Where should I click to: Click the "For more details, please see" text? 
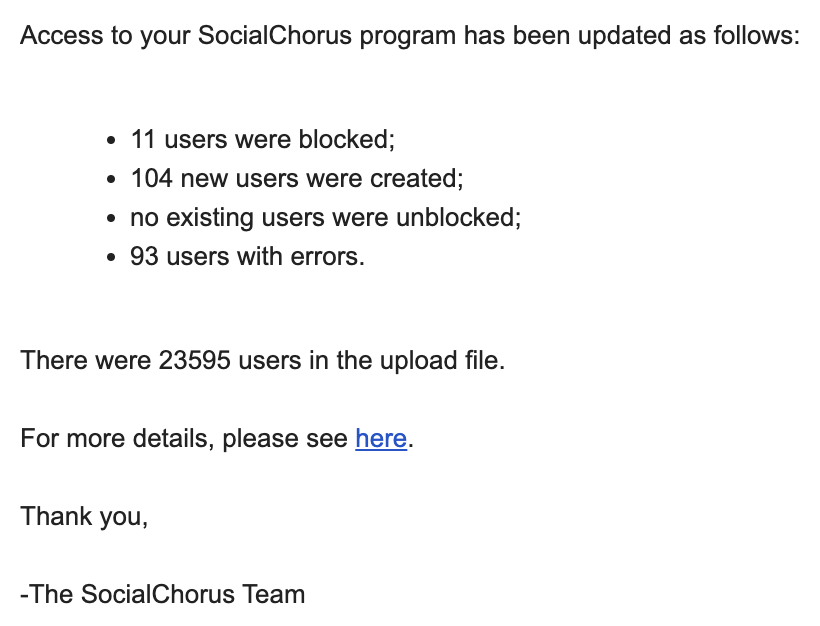click(184, 438)
